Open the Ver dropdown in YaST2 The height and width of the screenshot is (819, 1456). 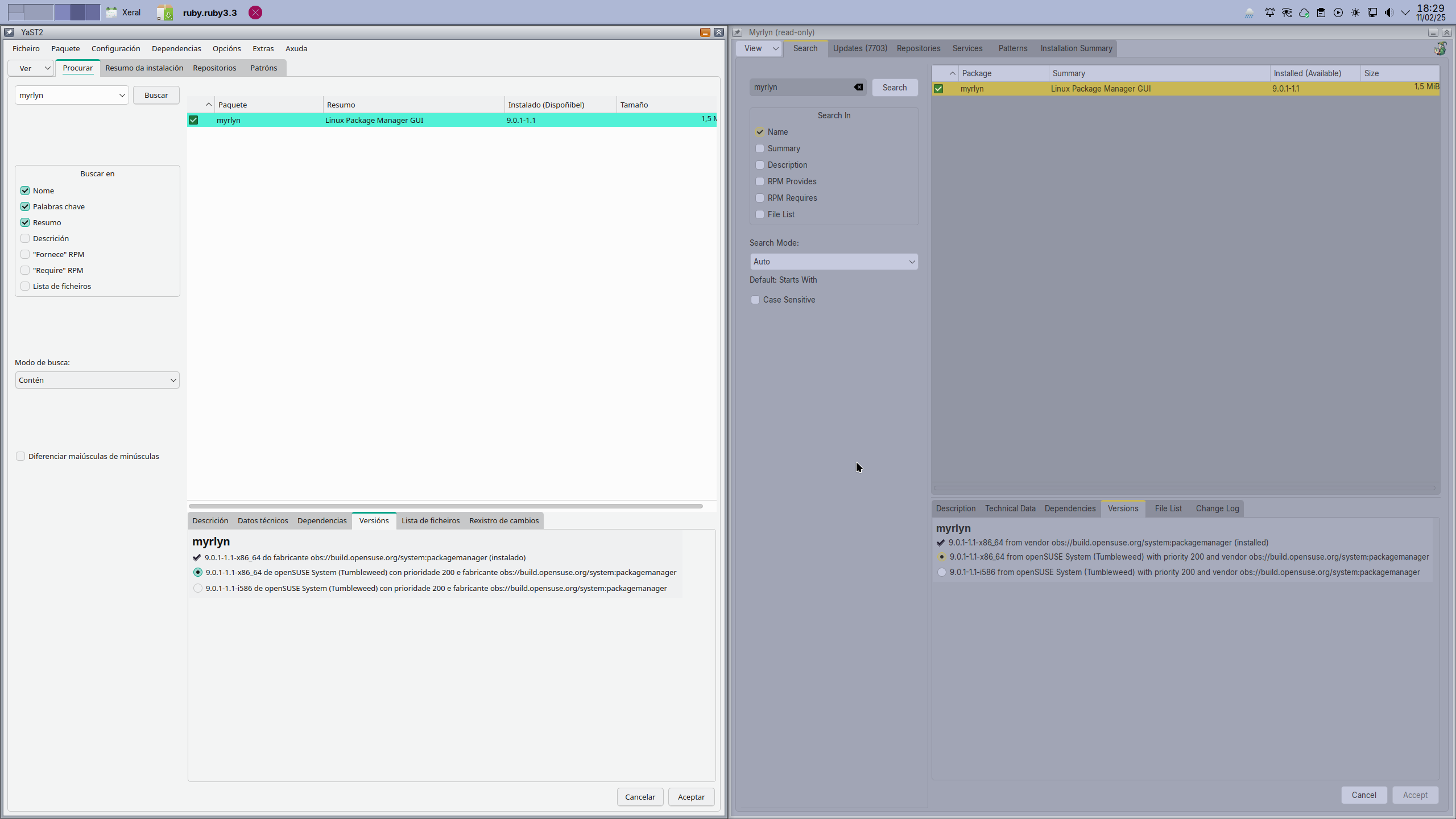click(31, 68)
